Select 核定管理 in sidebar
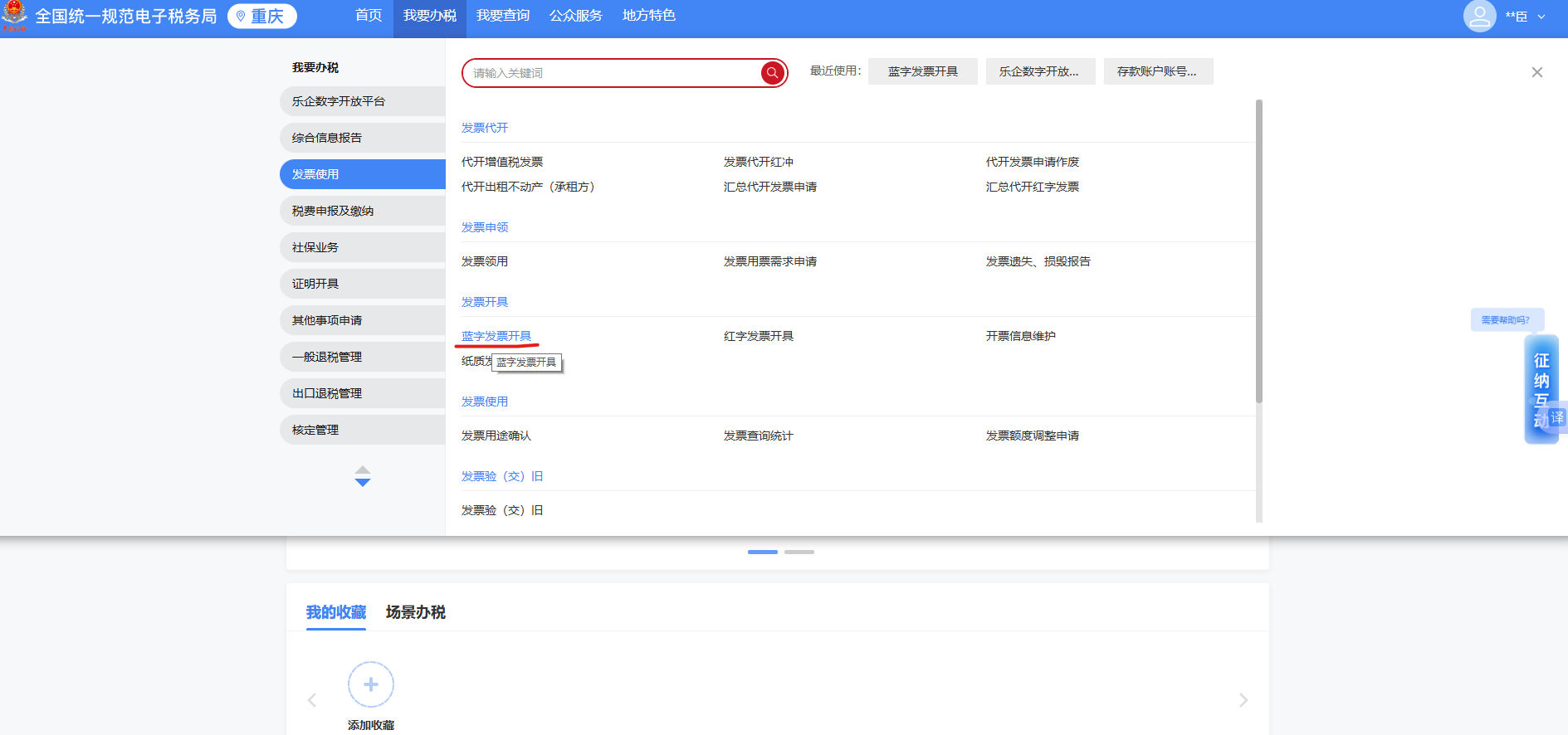This screenshot has width=1568, height=735. point(363,430)
